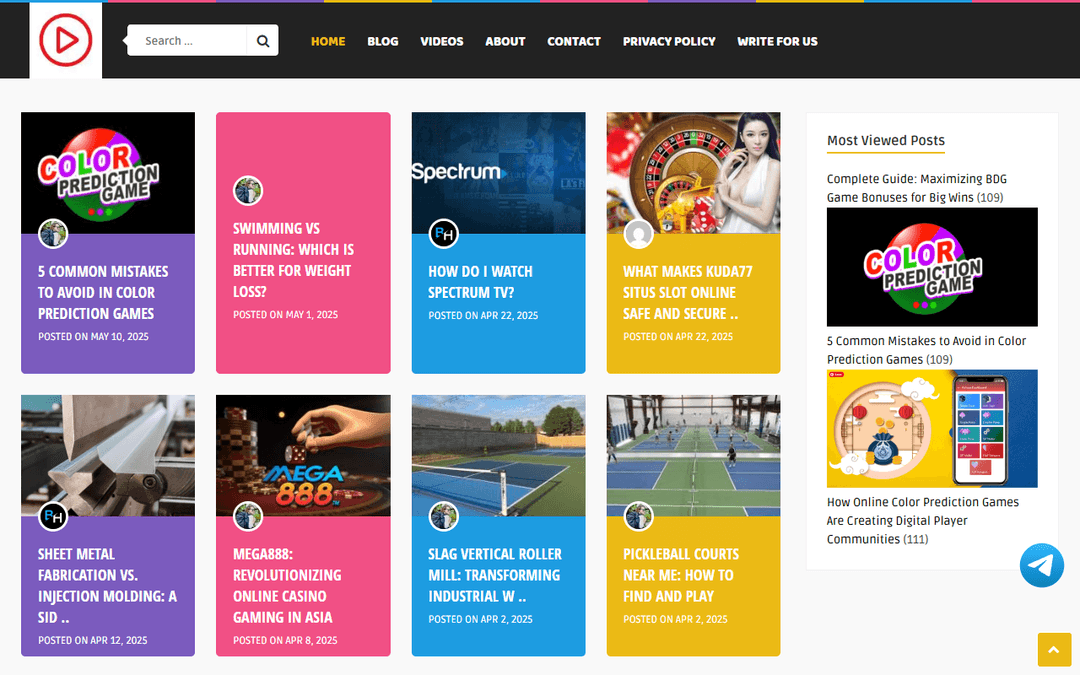The width and height of the screenshot is (1080, 675).
Task: Open the Write For Us menu item
Action: [x=777, y=41]
